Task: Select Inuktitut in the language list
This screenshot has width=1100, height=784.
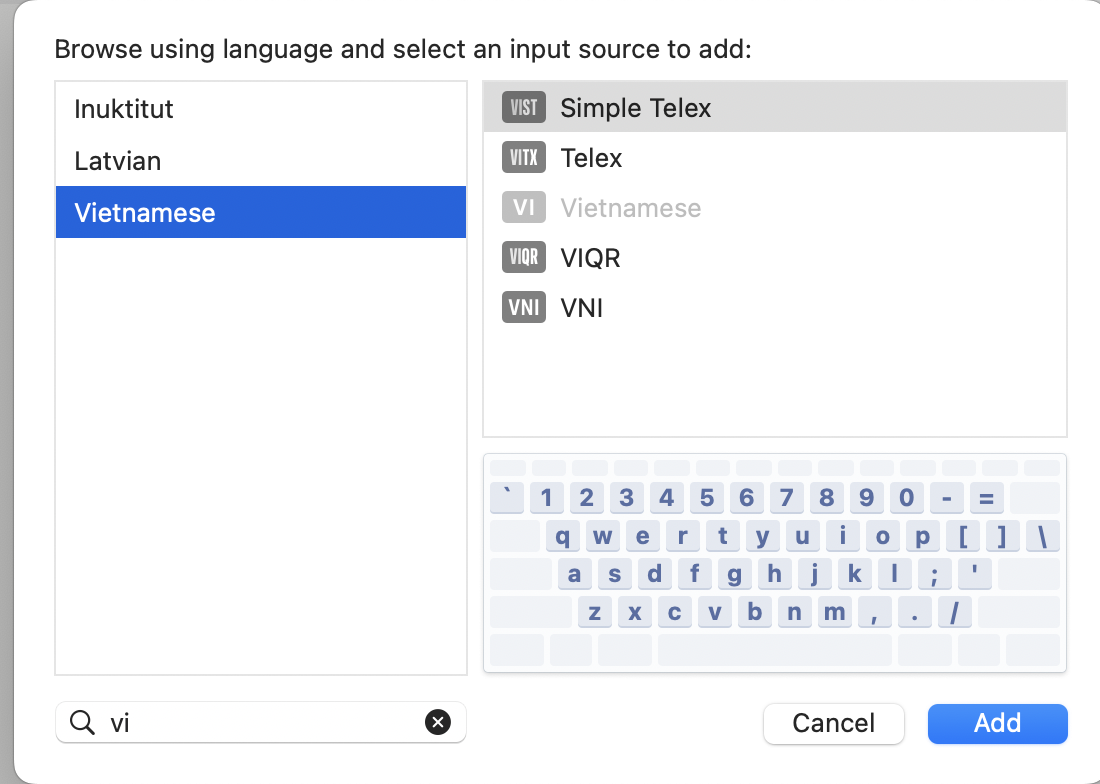Action: 124,109
